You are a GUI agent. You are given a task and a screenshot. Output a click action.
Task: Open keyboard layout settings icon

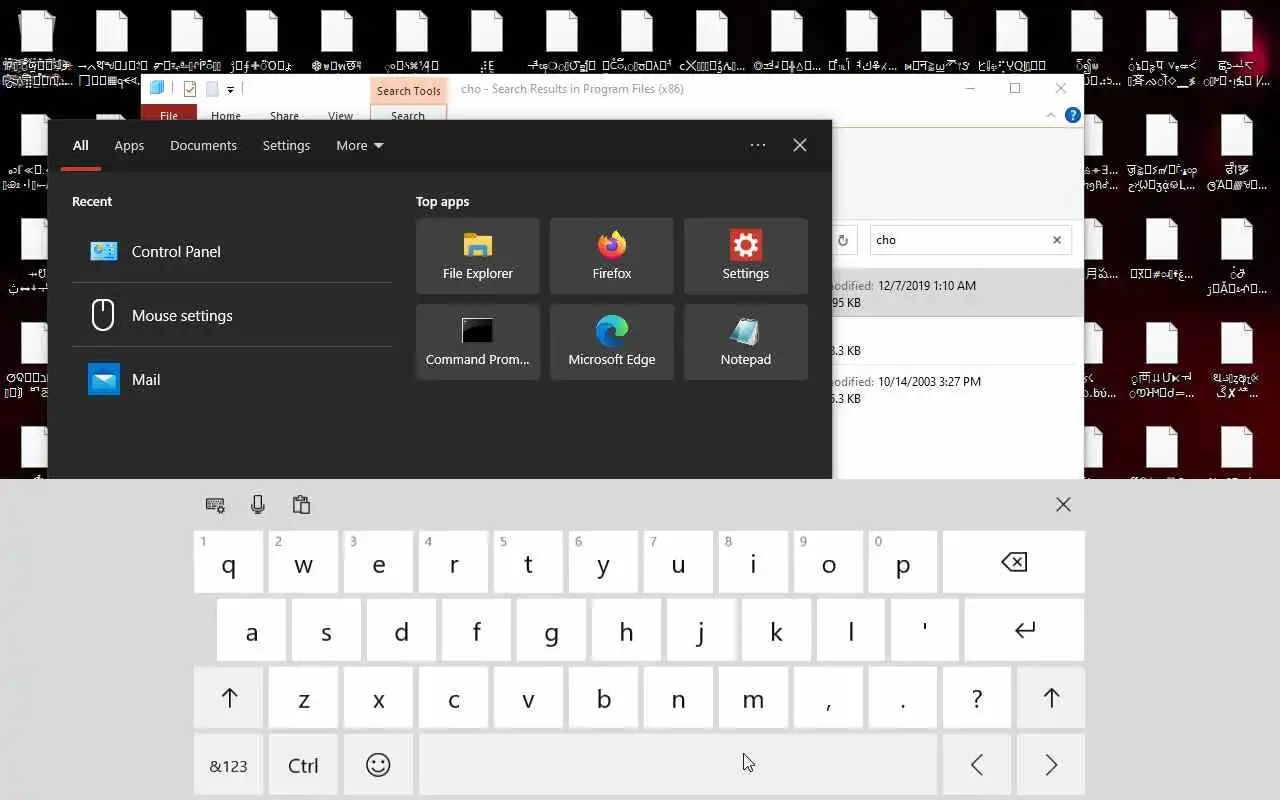click(215, 505)
